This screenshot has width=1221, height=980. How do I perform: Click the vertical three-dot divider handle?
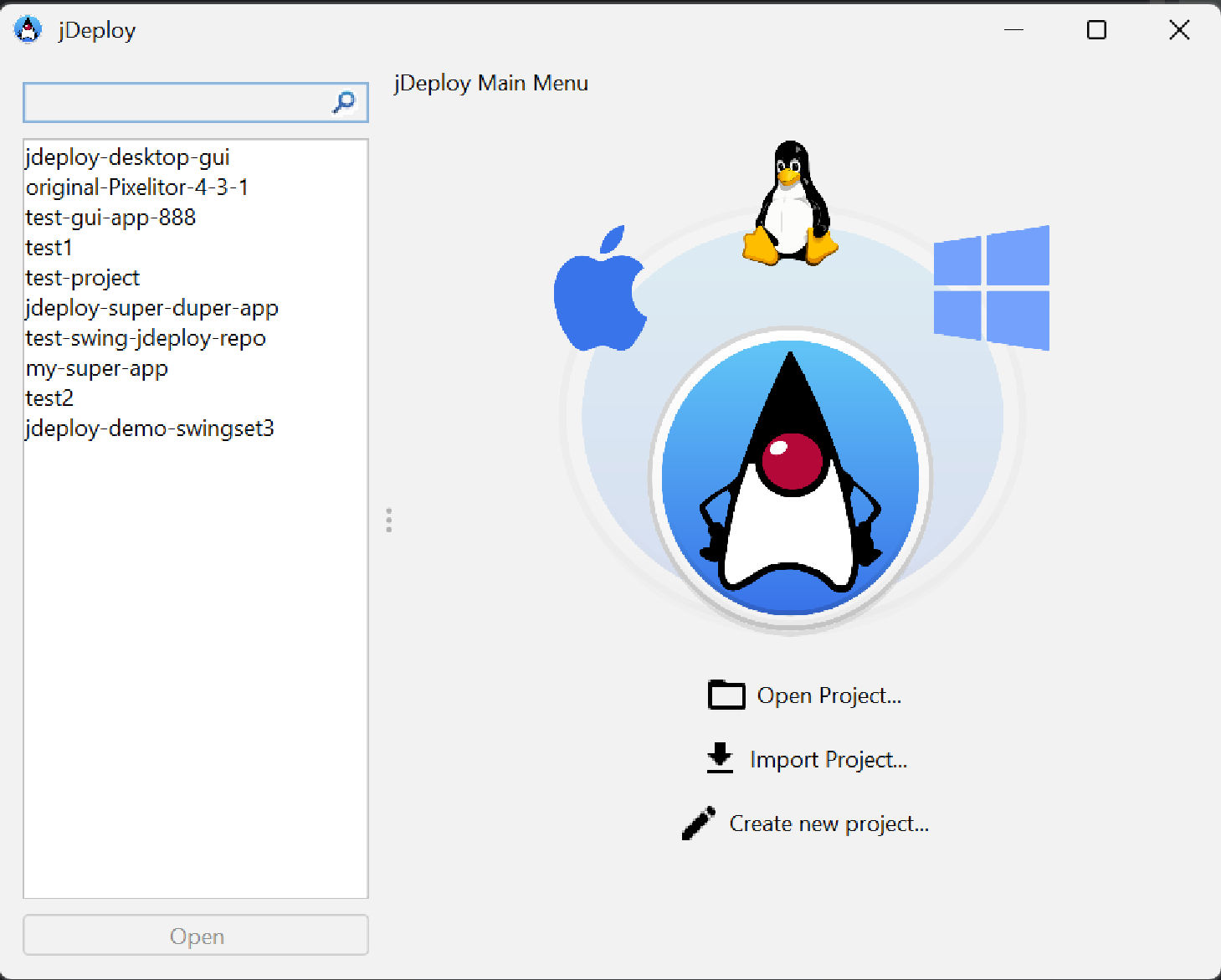pos(388,521)
